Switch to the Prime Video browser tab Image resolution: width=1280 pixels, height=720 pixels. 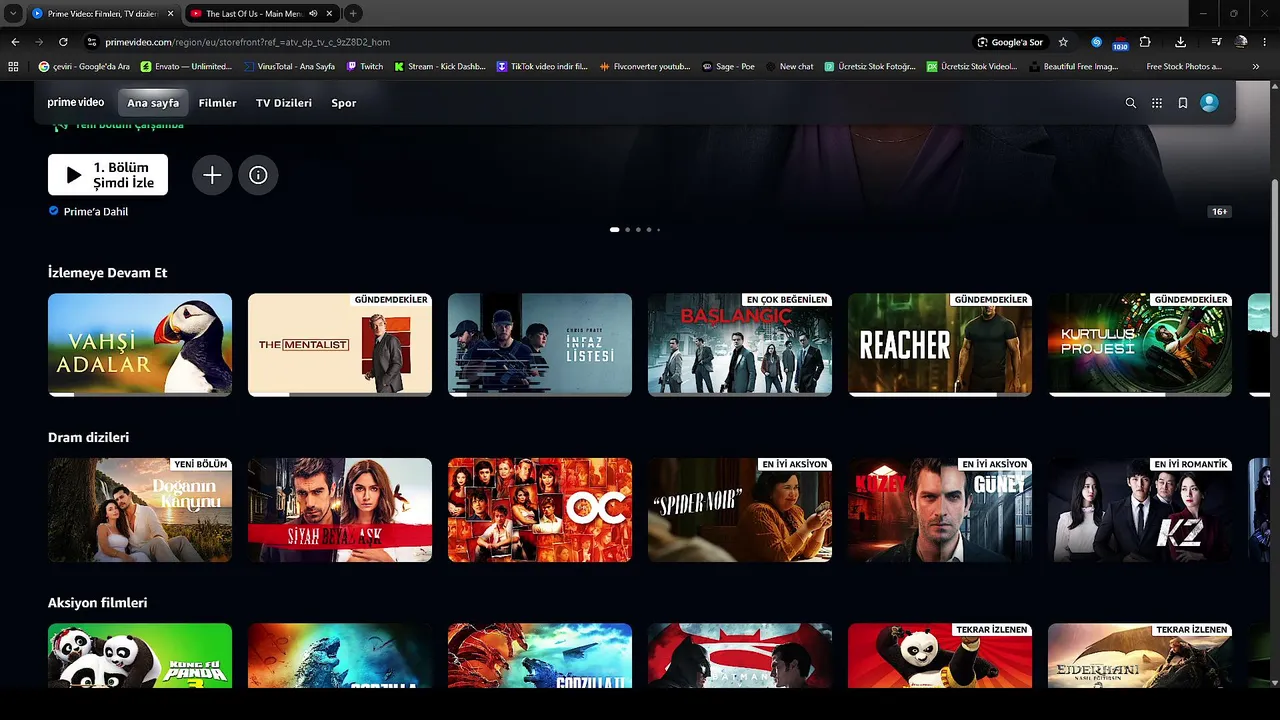[x=102, y=14]
